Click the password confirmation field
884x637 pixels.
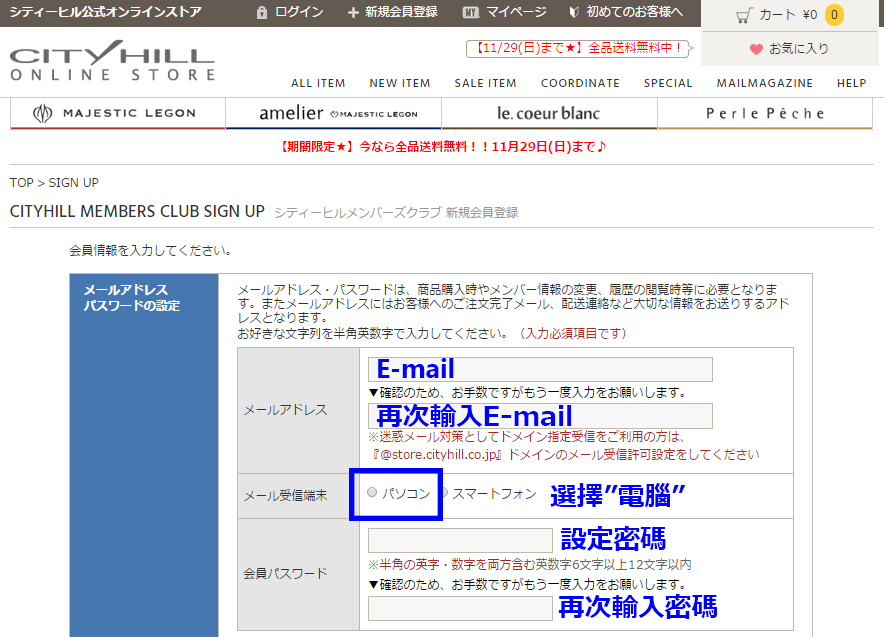pos(460,608)
